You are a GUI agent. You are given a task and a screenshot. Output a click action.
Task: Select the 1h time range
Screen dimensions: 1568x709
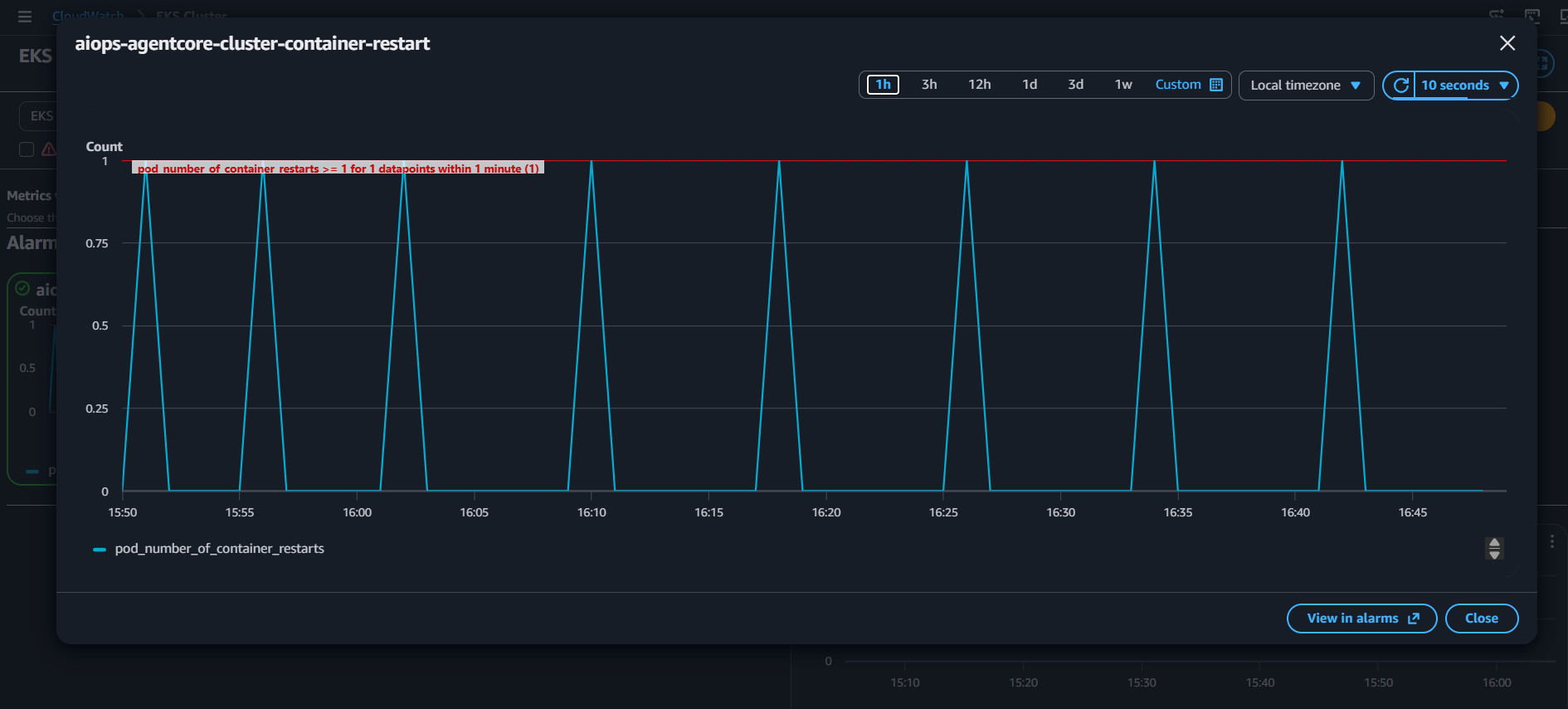[x=883, y=85]
